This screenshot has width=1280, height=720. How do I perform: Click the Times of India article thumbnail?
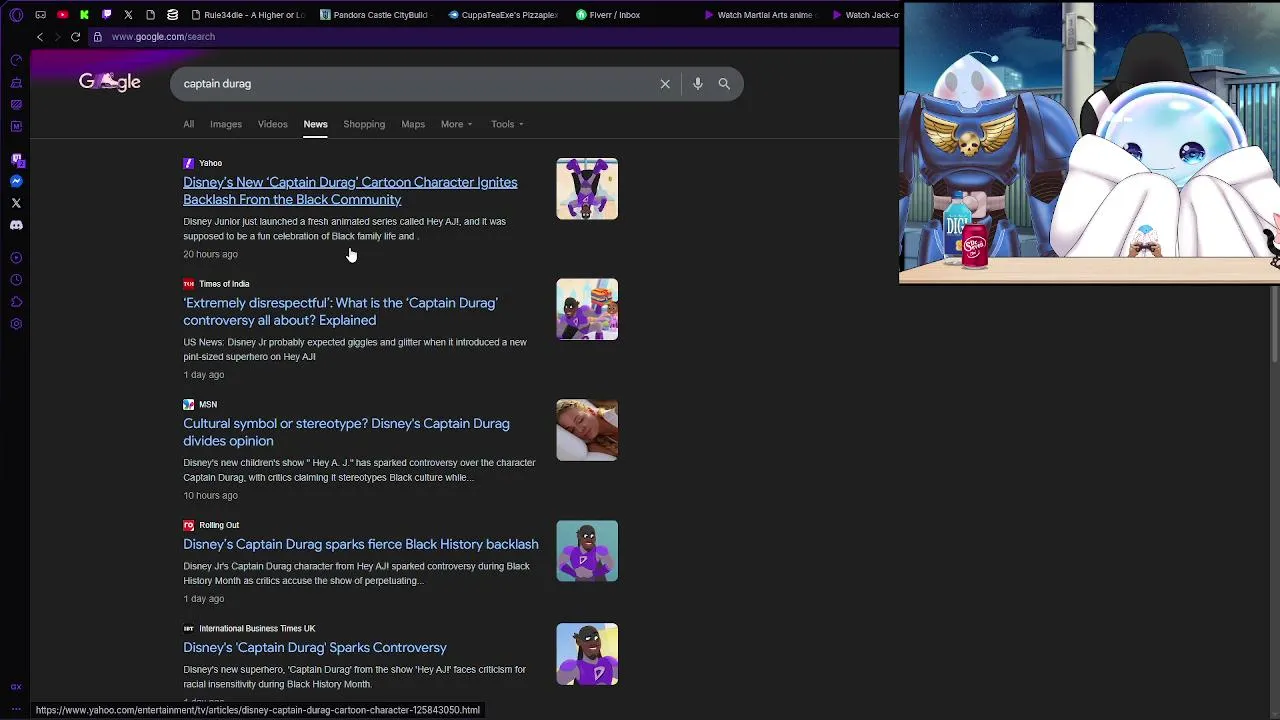click(x=587, y=309)
